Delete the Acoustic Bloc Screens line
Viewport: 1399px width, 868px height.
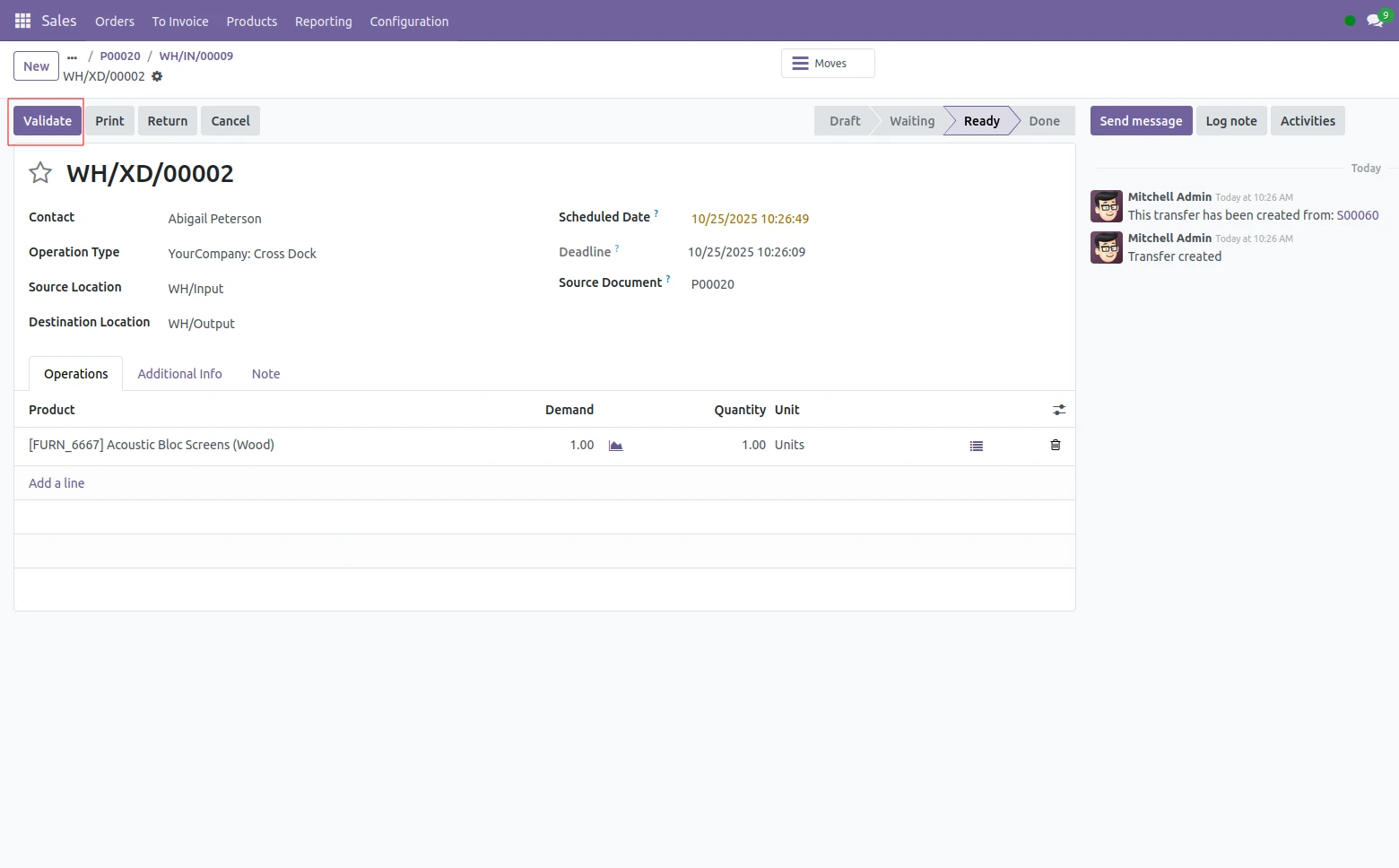[1055, 446]
